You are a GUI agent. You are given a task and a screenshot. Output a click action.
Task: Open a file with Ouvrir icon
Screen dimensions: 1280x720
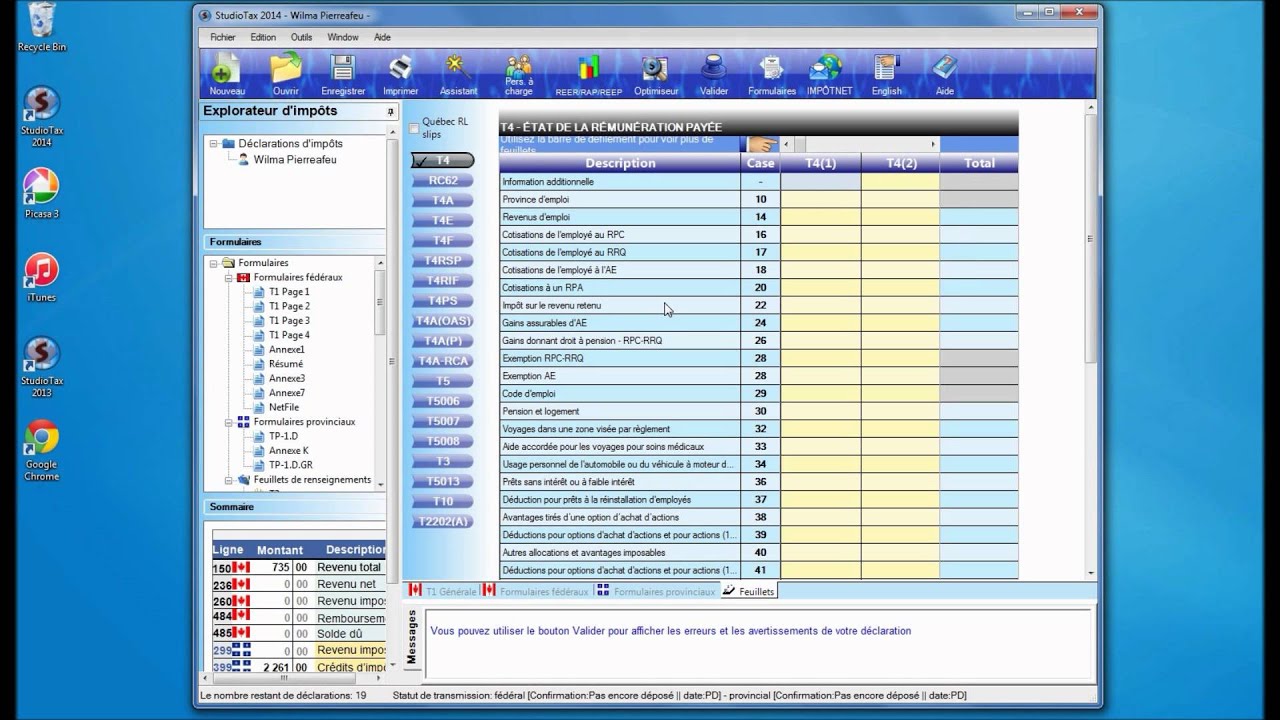286,74
